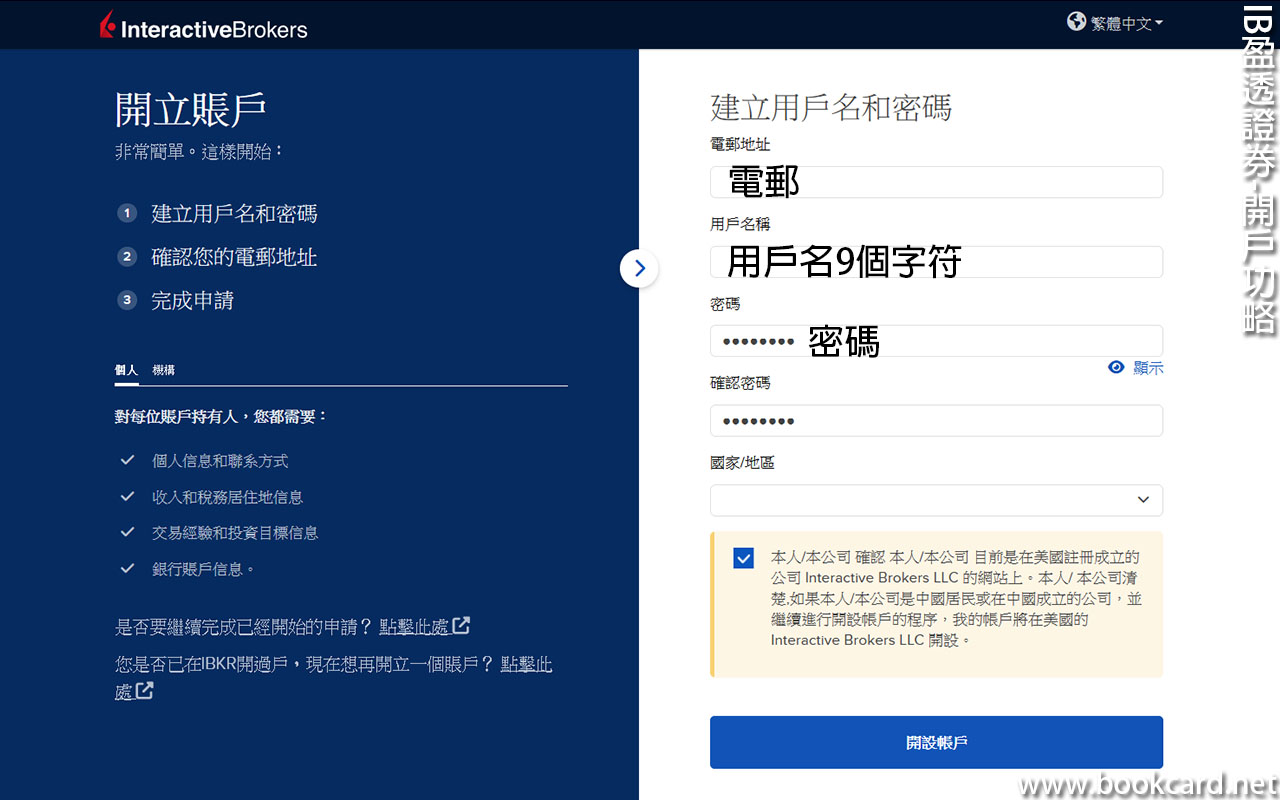Click the 密碼 password field
1280x800 pixels.
click(x=935, y=341)
